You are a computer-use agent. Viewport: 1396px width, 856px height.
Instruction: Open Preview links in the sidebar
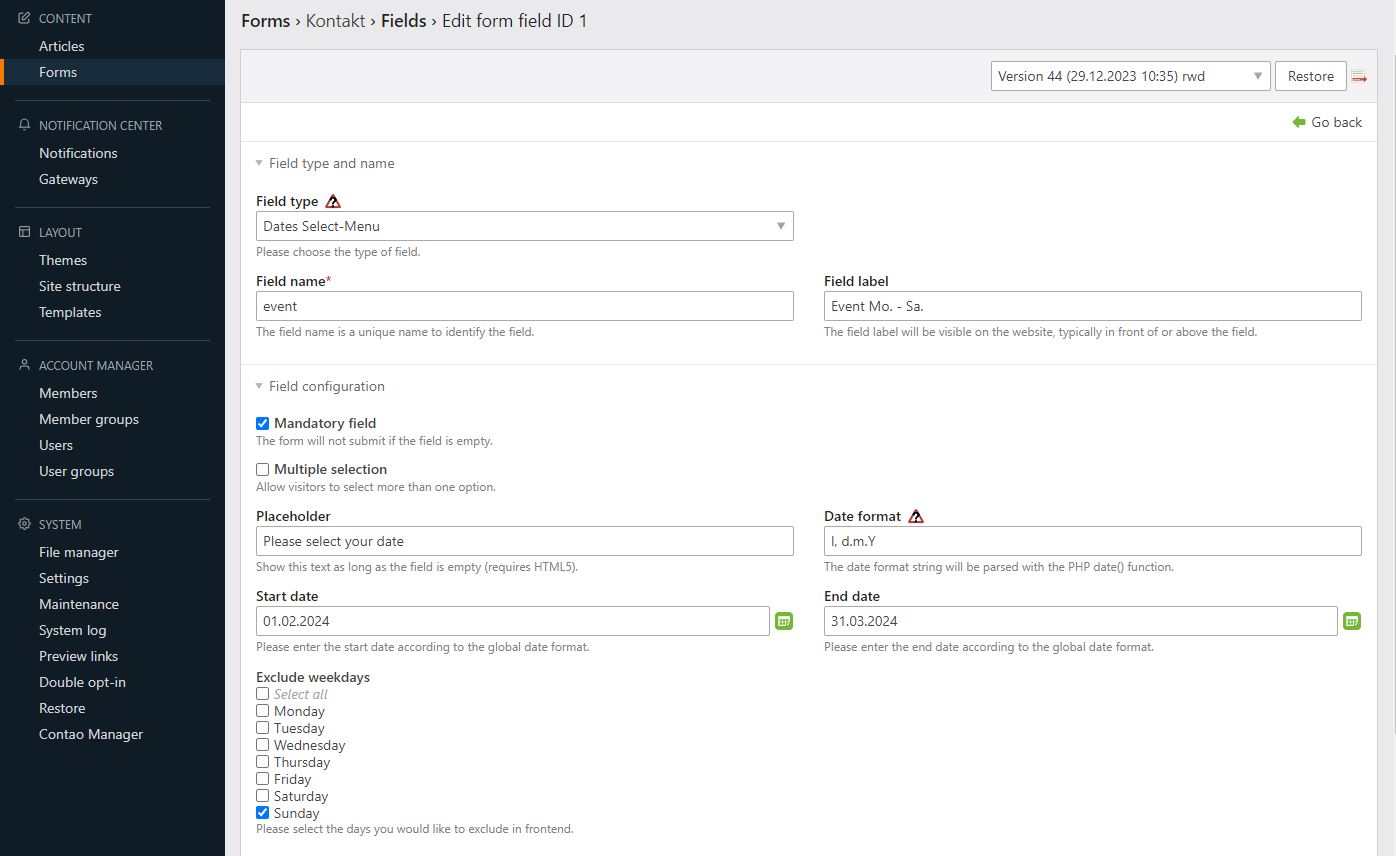pos(78,656)
